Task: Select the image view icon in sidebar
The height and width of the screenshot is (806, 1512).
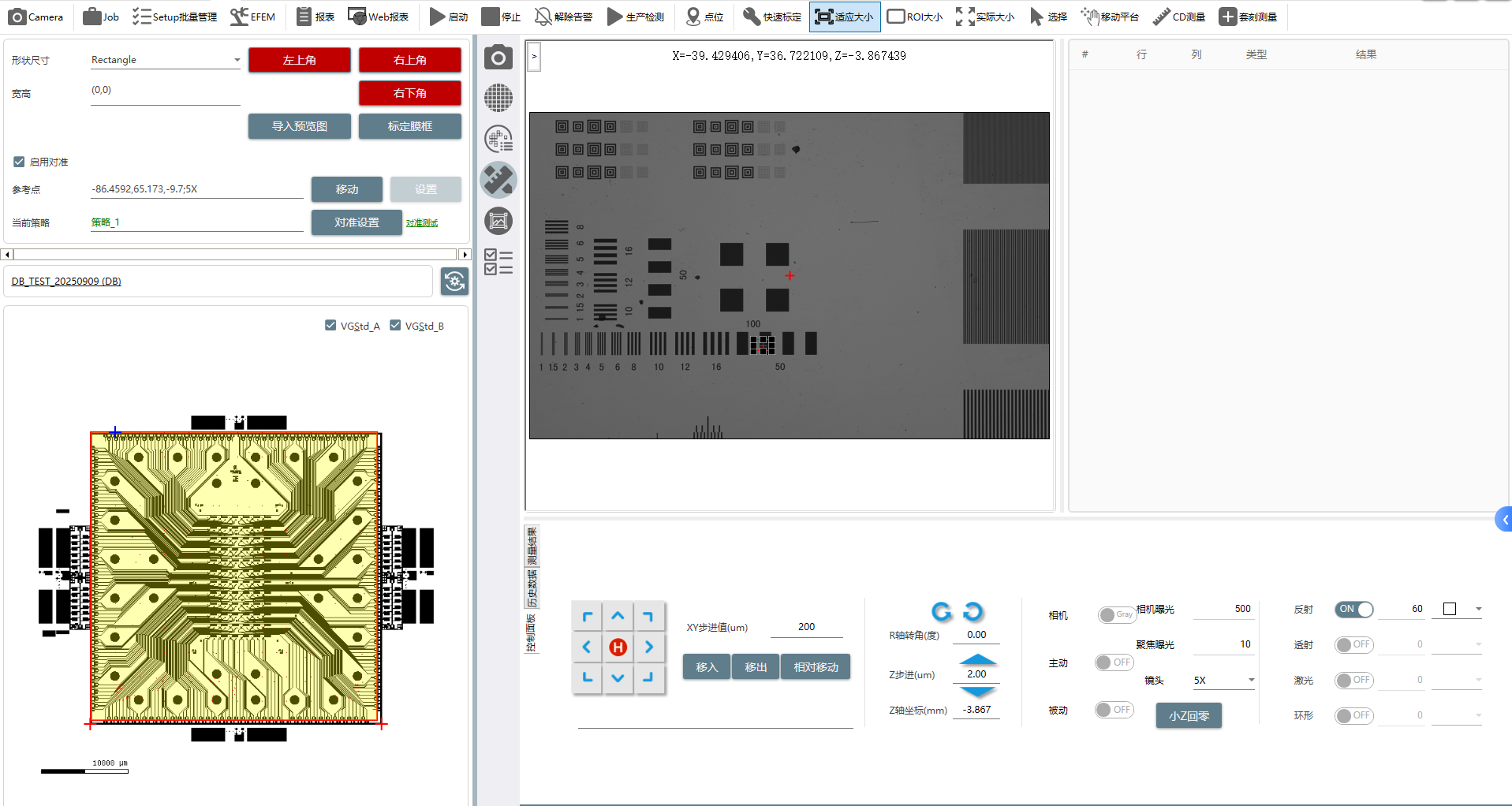Action: (498, 221)
